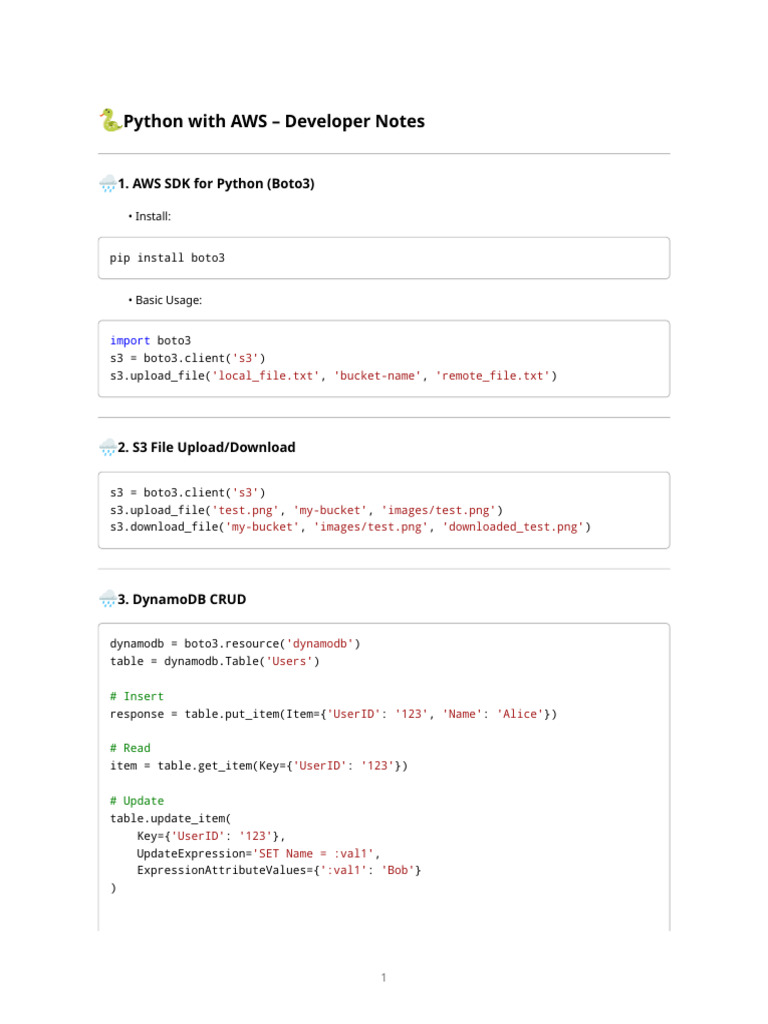Click the '3. DynamoDB CRUD' heading text
The height and width of the screenshot is (1024, 768).
pyautogui.click(x=181, y=600)
